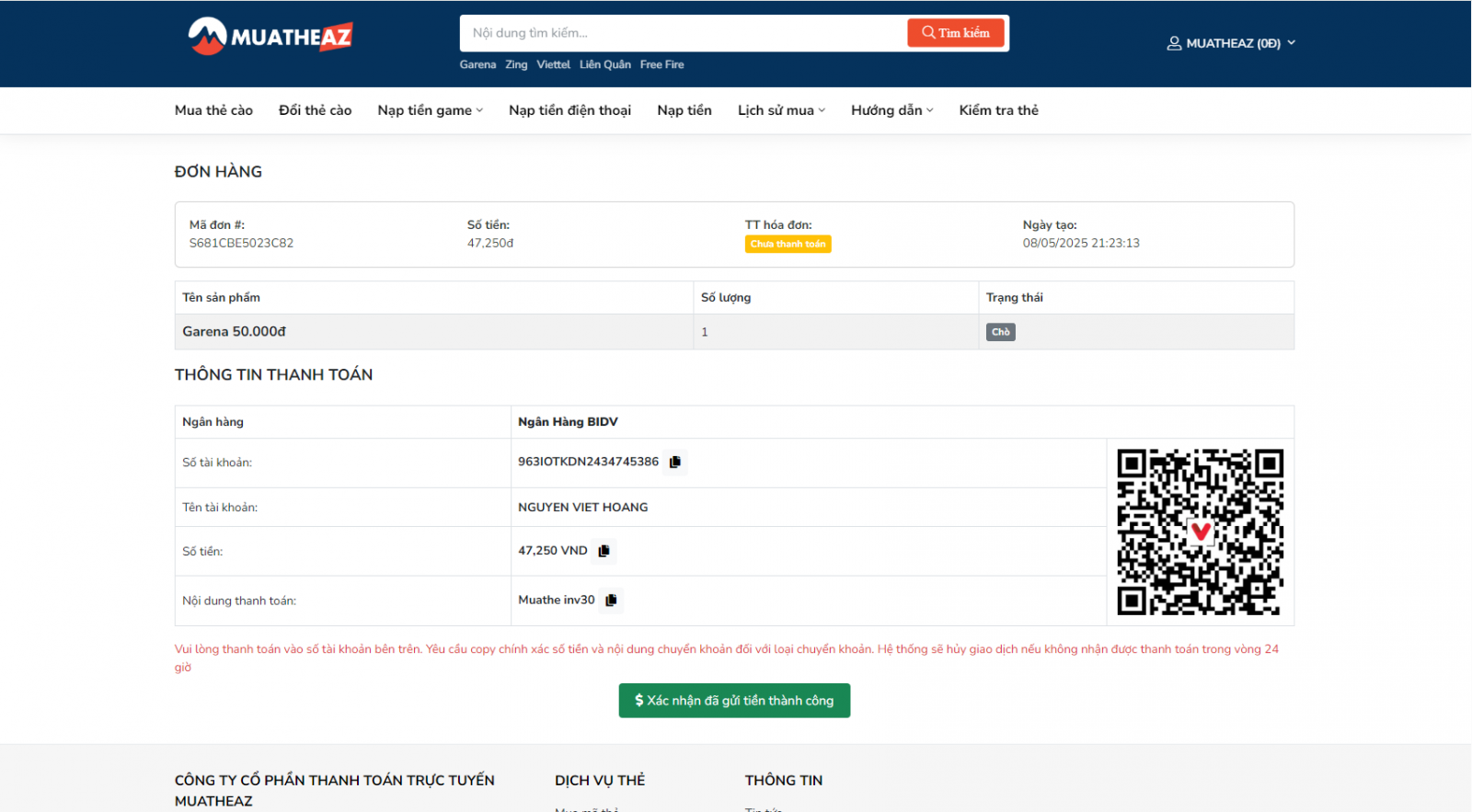
Task: Expand the Hướng dẫn dropdown
Action: [x=891, y=110]
